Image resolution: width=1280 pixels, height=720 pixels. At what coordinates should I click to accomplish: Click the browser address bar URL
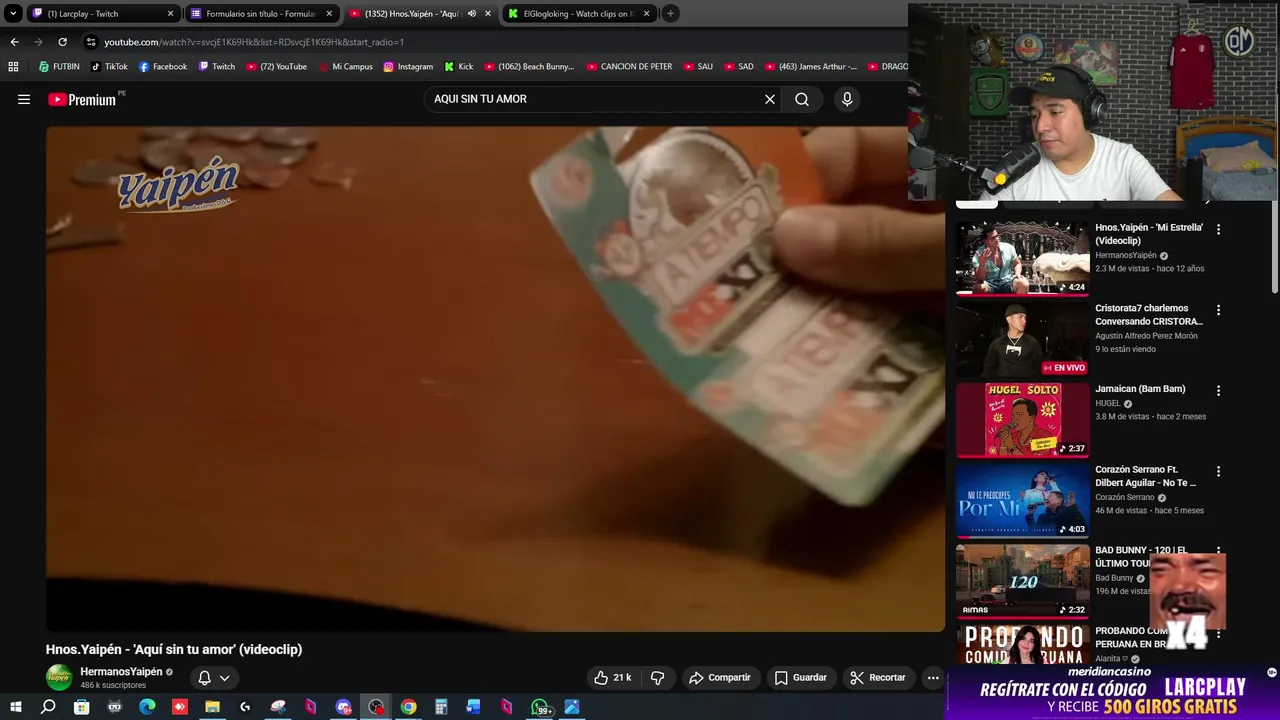pos(254,42)
